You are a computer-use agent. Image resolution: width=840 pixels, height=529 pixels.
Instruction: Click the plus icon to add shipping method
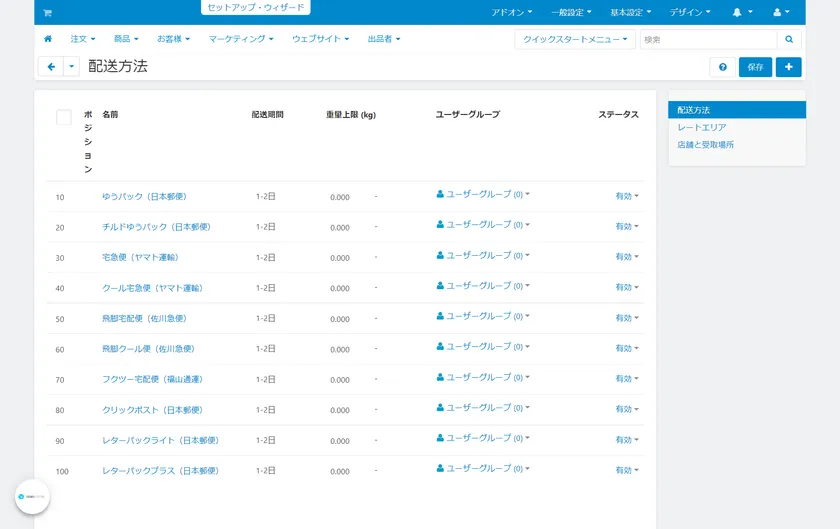[x=788, y=67]
